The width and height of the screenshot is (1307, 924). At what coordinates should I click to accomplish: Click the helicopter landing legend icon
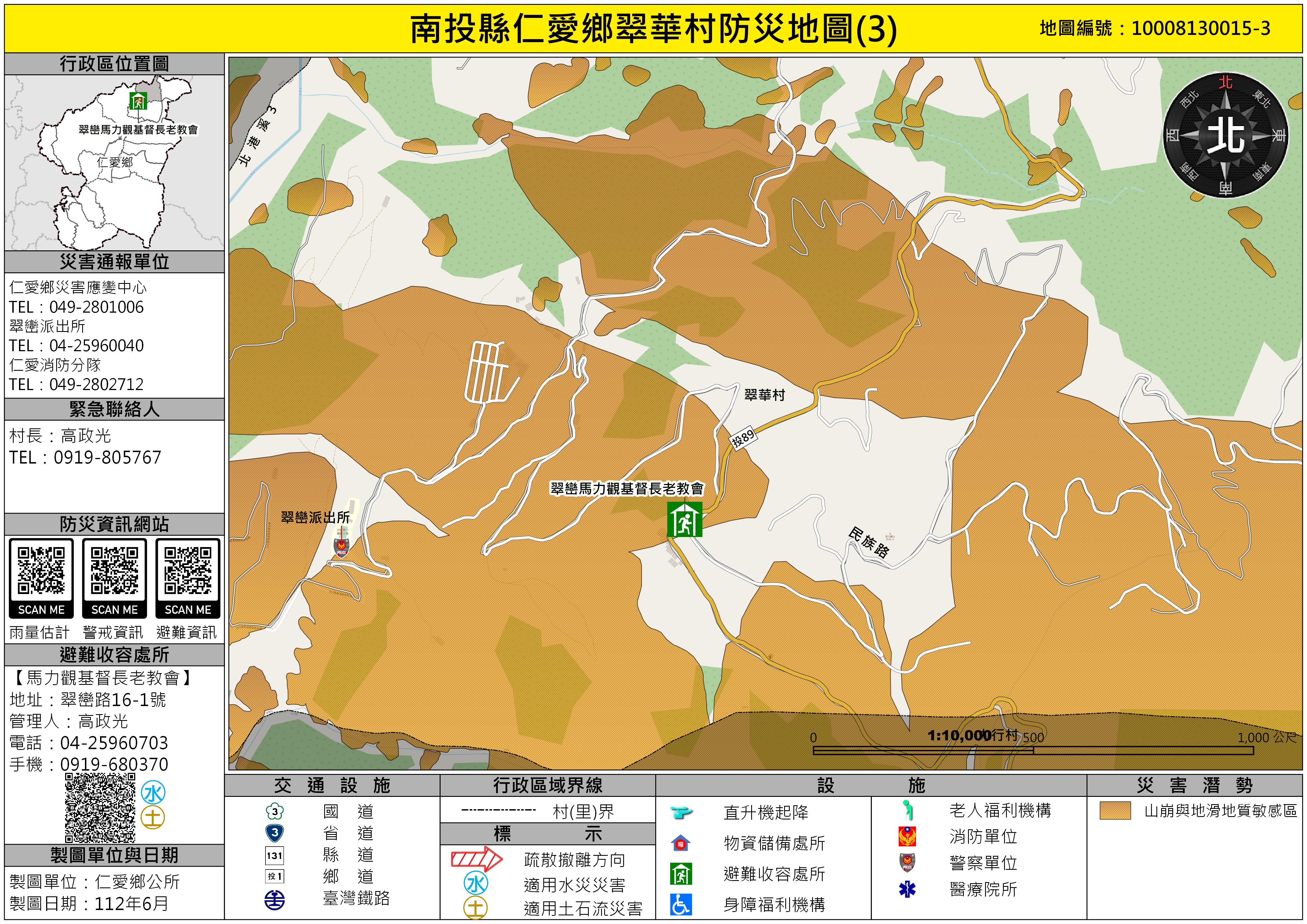coord(681,812)
